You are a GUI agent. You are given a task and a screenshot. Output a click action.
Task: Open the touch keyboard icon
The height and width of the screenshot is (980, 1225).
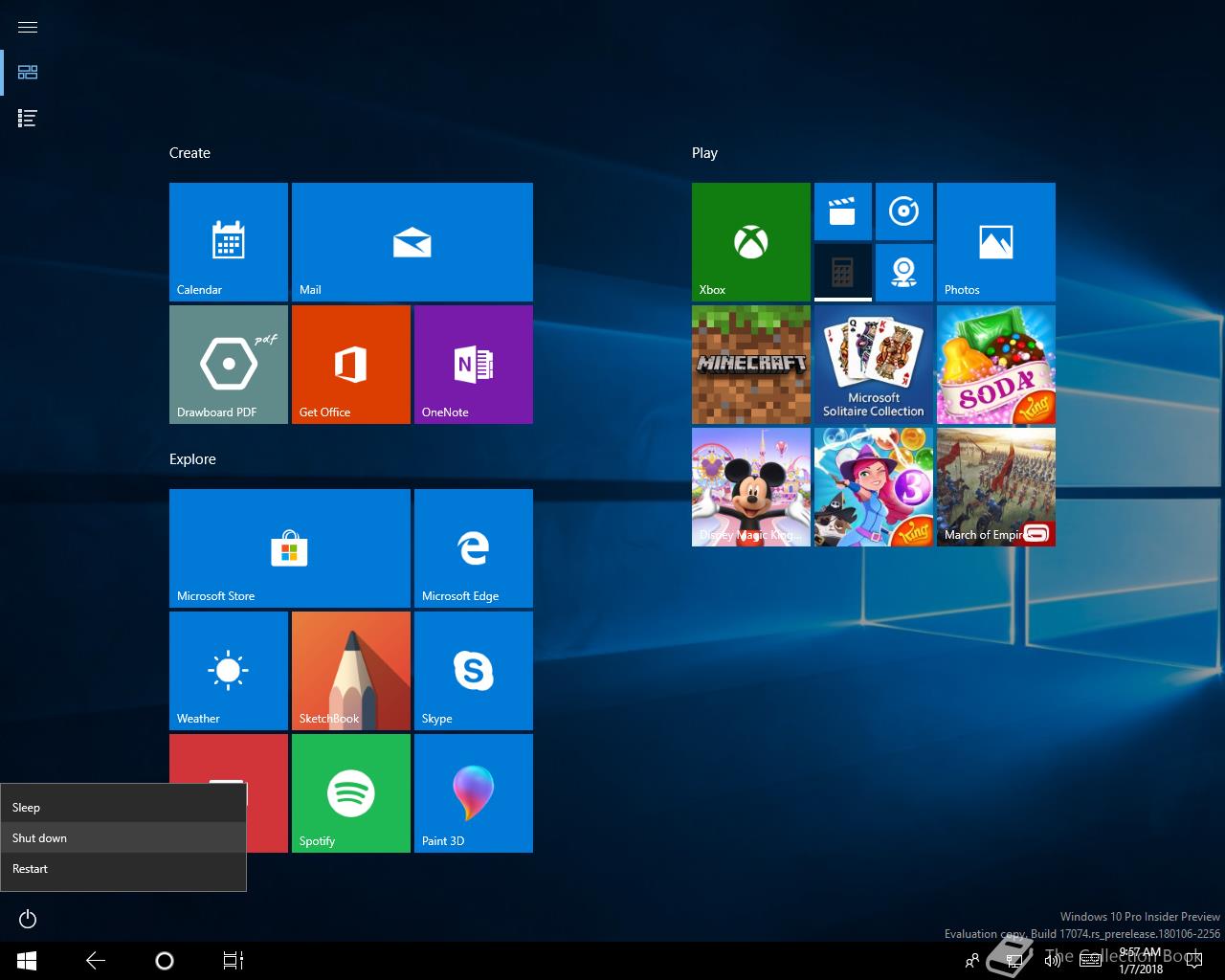1090,961
